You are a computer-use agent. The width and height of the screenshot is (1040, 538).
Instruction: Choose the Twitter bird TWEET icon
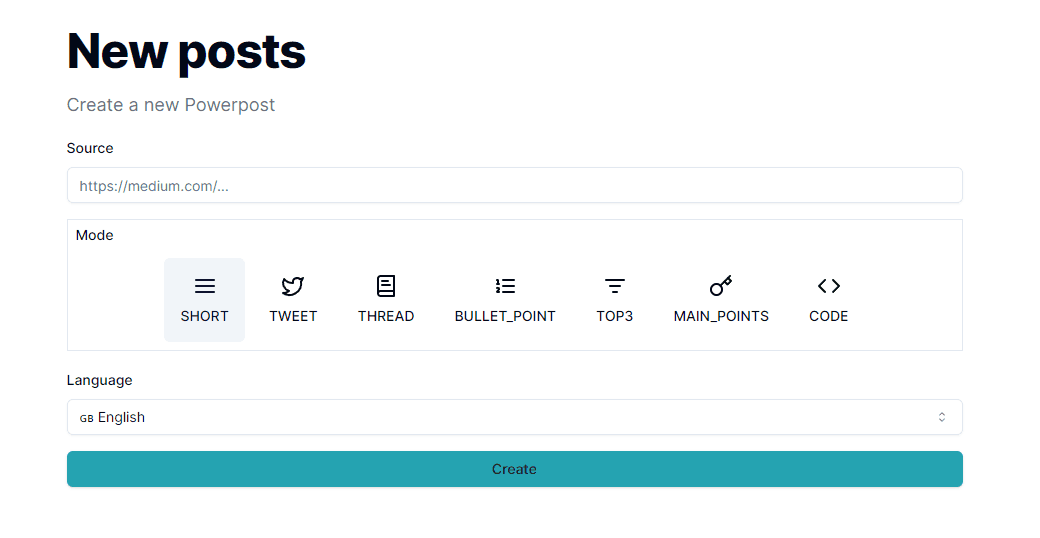[x=292, y=286]
